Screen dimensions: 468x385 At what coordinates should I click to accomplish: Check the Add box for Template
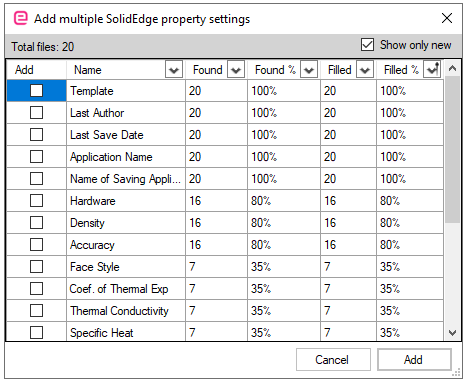click(x=36, y=91)
